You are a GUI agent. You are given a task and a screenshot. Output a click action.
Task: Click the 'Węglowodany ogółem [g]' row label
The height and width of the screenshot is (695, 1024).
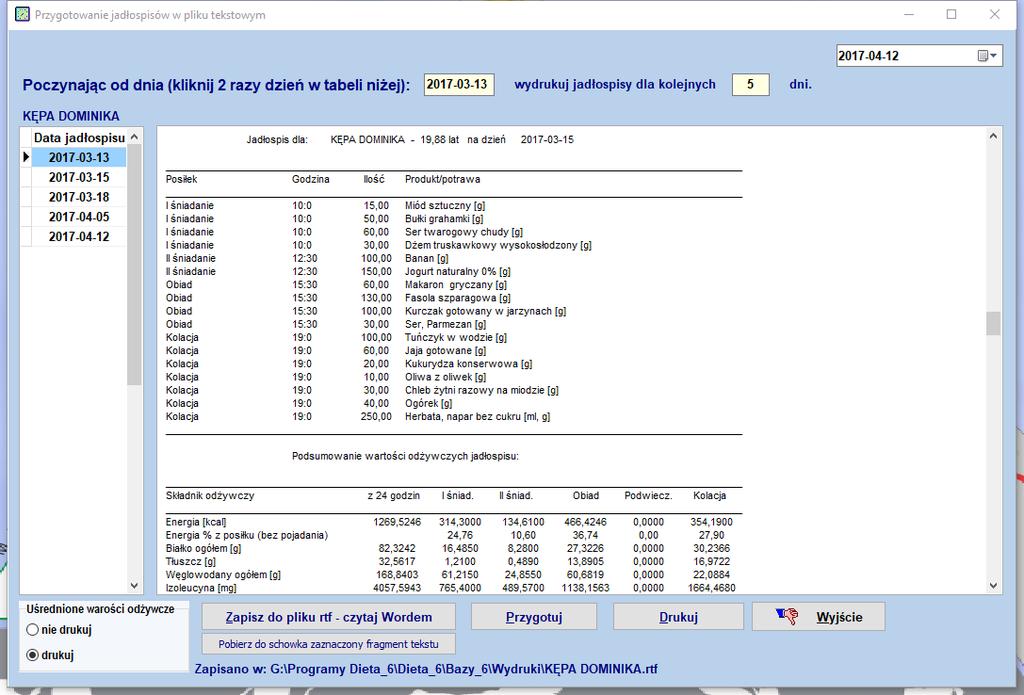point(223,575)
